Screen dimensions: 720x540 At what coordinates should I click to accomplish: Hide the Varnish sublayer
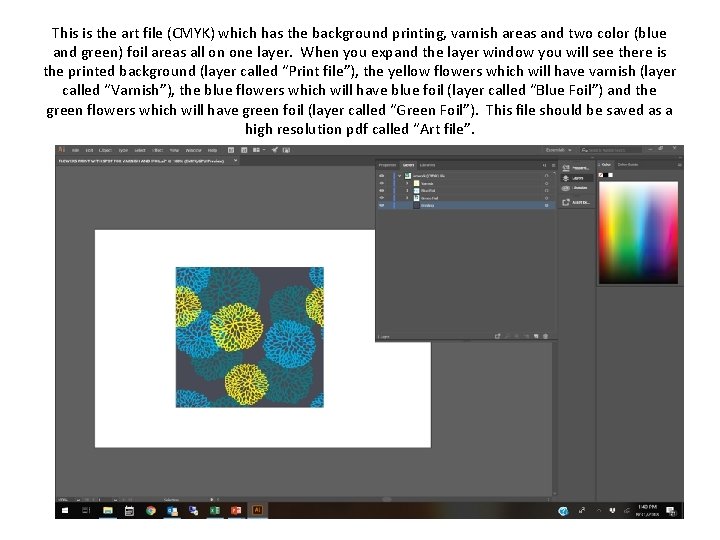(x=382, y=183)
